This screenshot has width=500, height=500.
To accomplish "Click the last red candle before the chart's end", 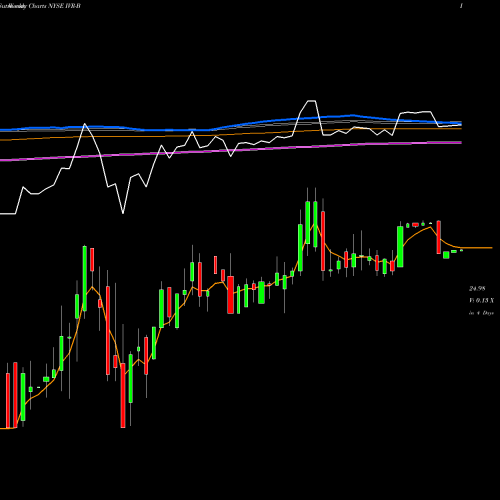I will [x=439, y=237].
